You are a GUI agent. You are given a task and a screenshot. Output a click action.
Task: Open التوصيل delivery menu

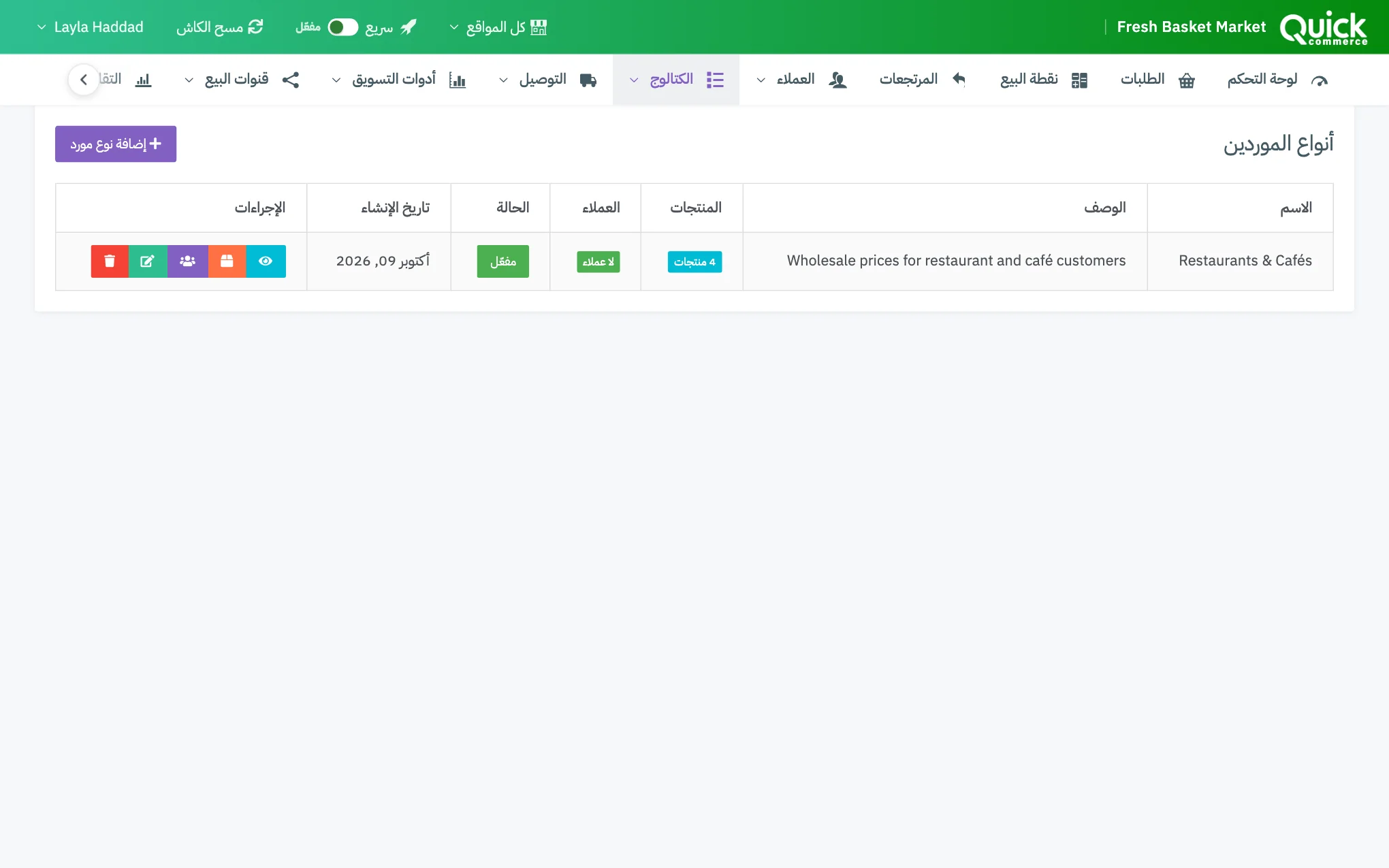click(547, 80)
